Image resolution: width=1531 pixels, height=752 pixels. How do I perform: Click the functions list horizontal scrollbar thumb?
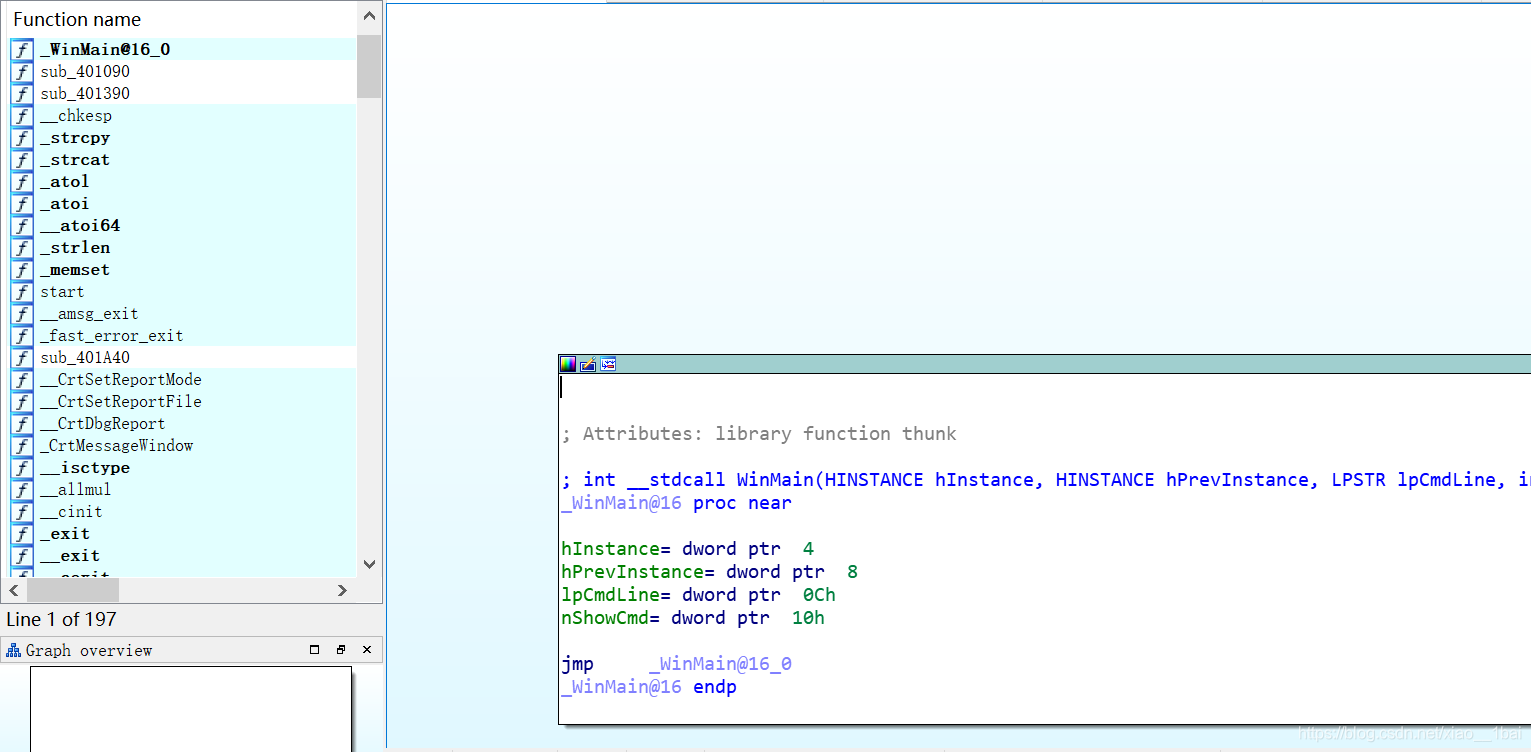tap(72, 590)
